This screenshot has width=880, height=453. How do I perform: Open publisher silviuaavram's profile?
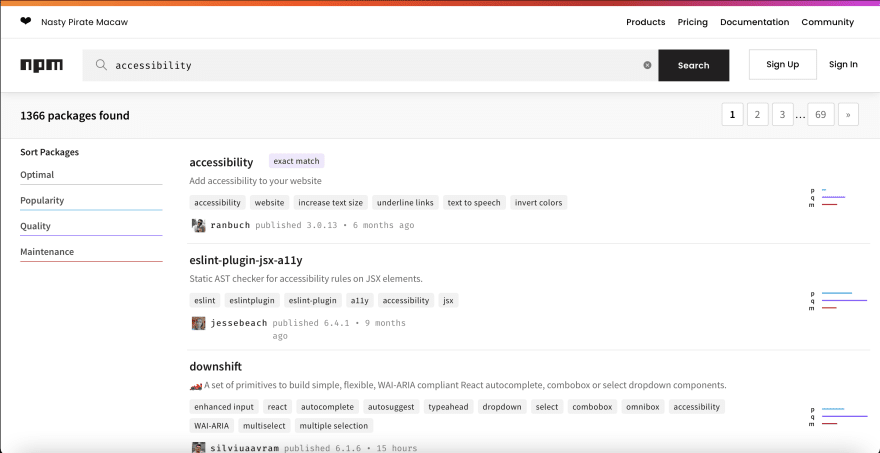coord(245,449)
